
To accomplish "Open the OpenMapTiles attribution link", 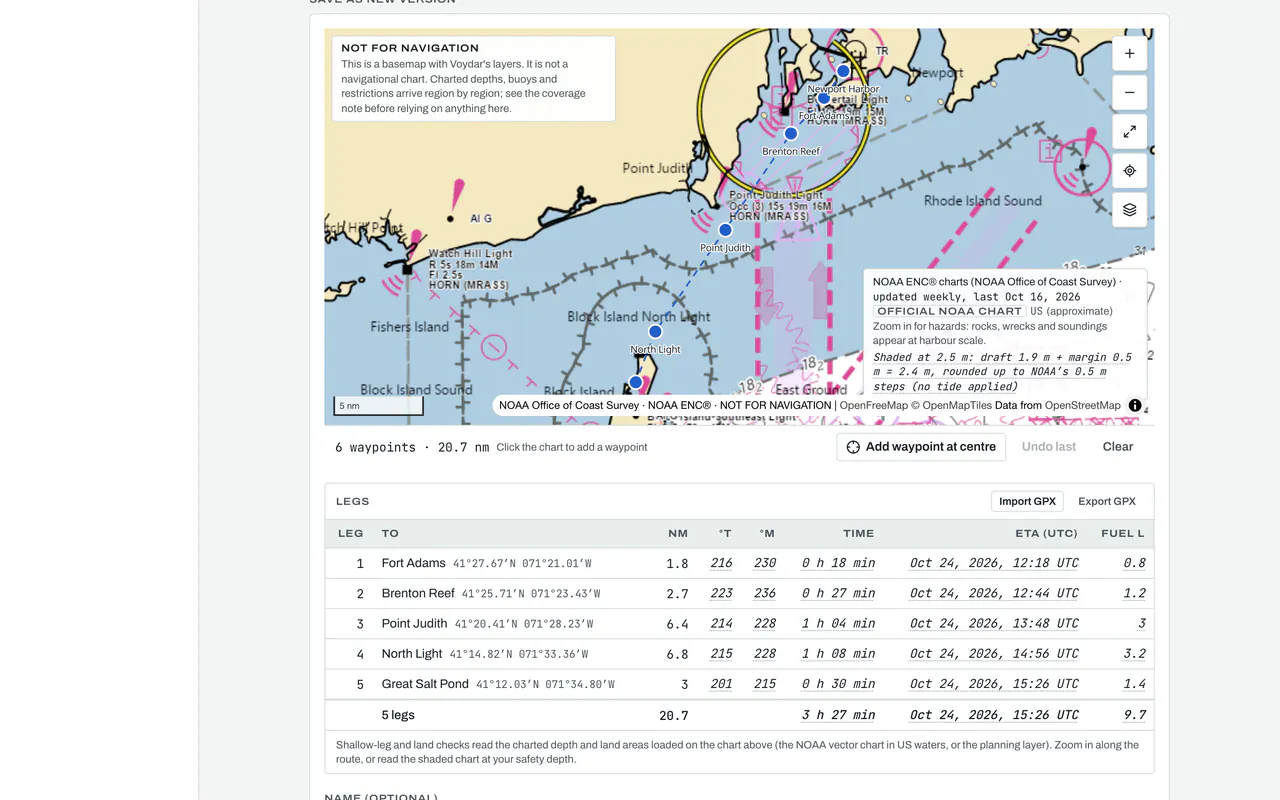I will coord(951,405).
